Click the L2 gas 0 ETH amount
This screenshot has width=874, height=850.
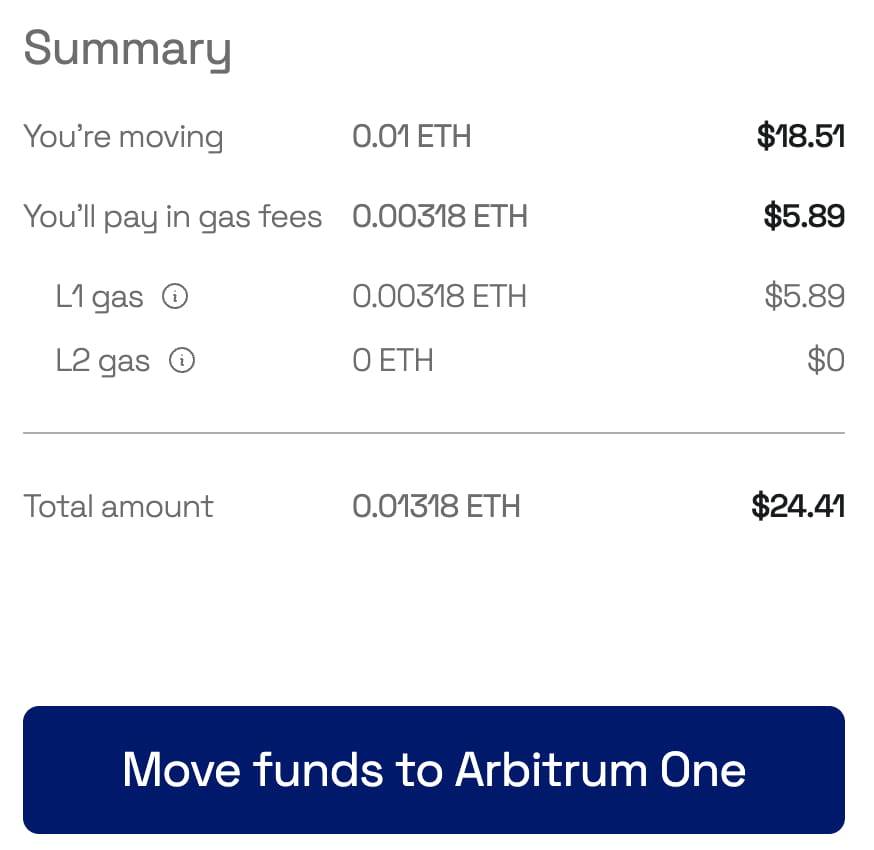click(x=393, y=360)
